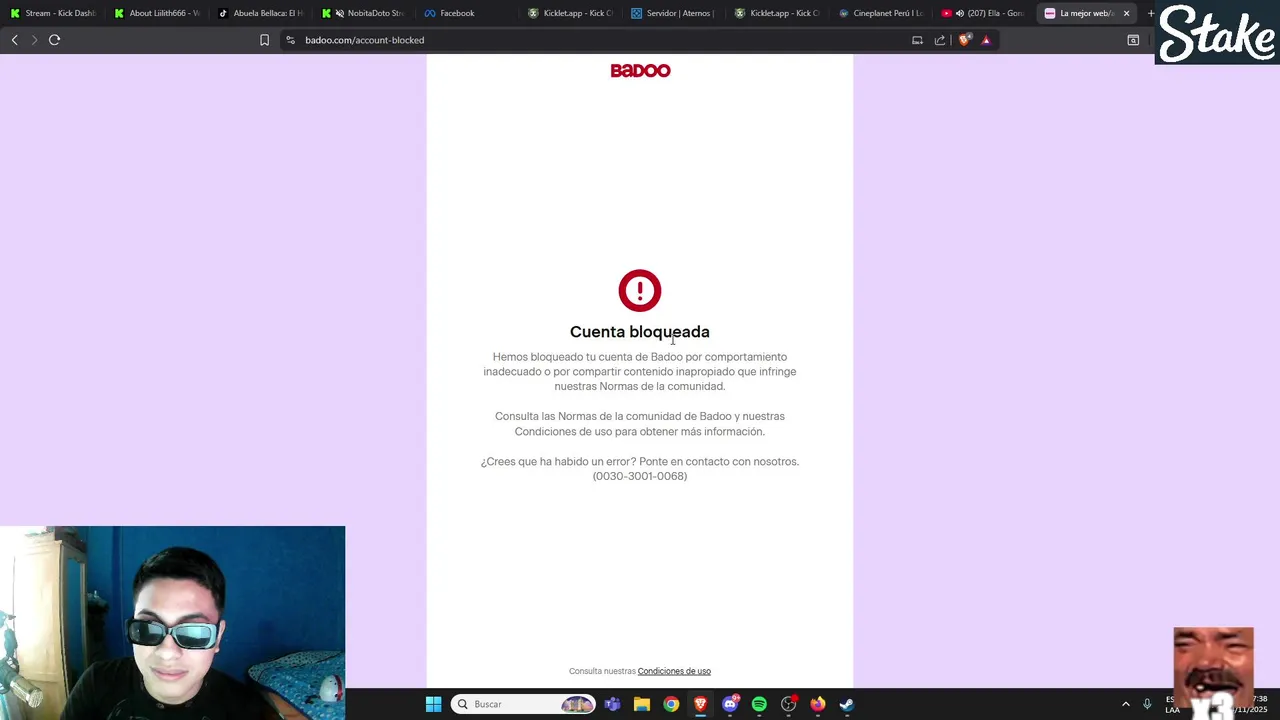Open the Condiciones de uso link
Viewport: 1280px width, 720px height.
point(674,671)
